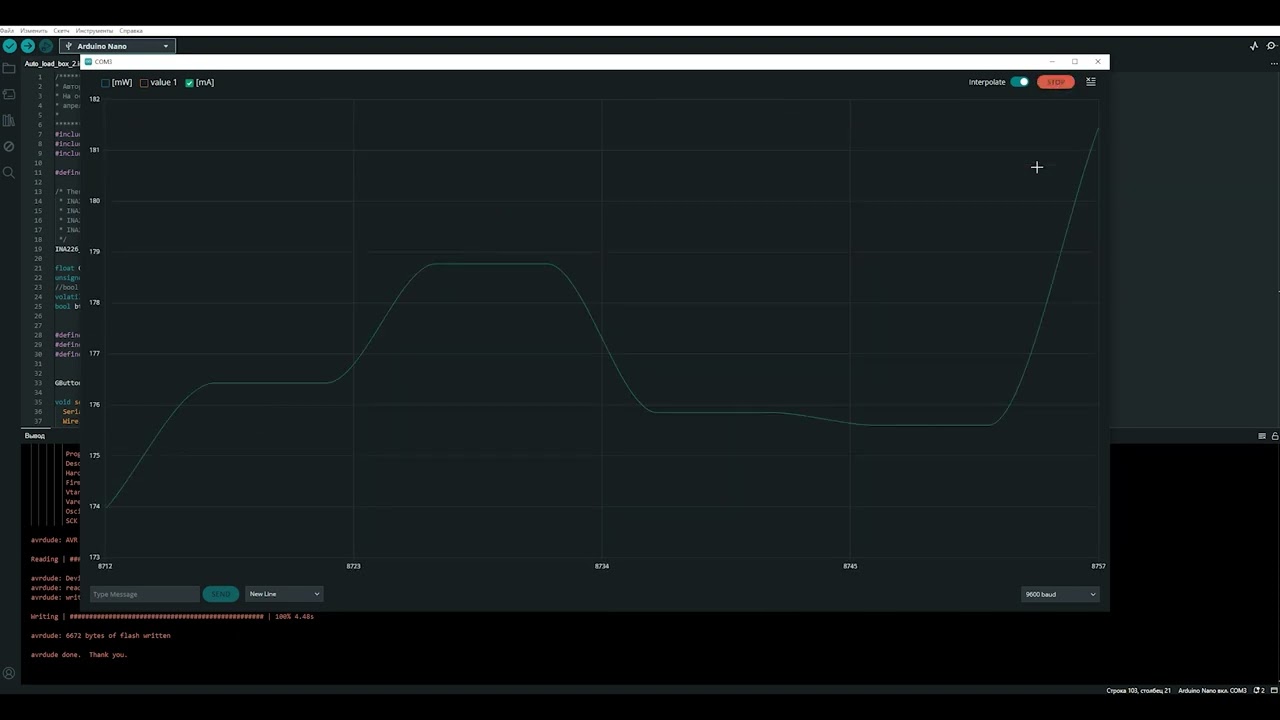The width and height of the screenshot is (1280, 720).
Task: Open the Инструменты menu
Action: [95, 31]
